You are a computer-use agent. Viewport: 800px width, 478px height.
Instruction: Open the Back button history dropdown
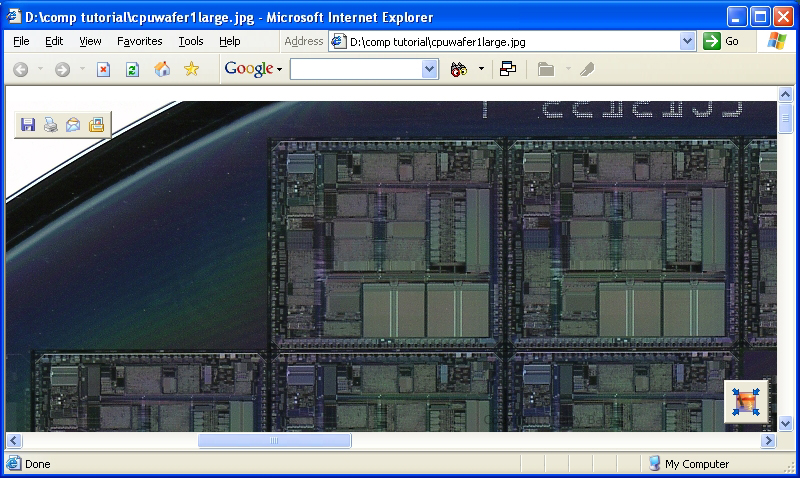click(x=40, y=69)
